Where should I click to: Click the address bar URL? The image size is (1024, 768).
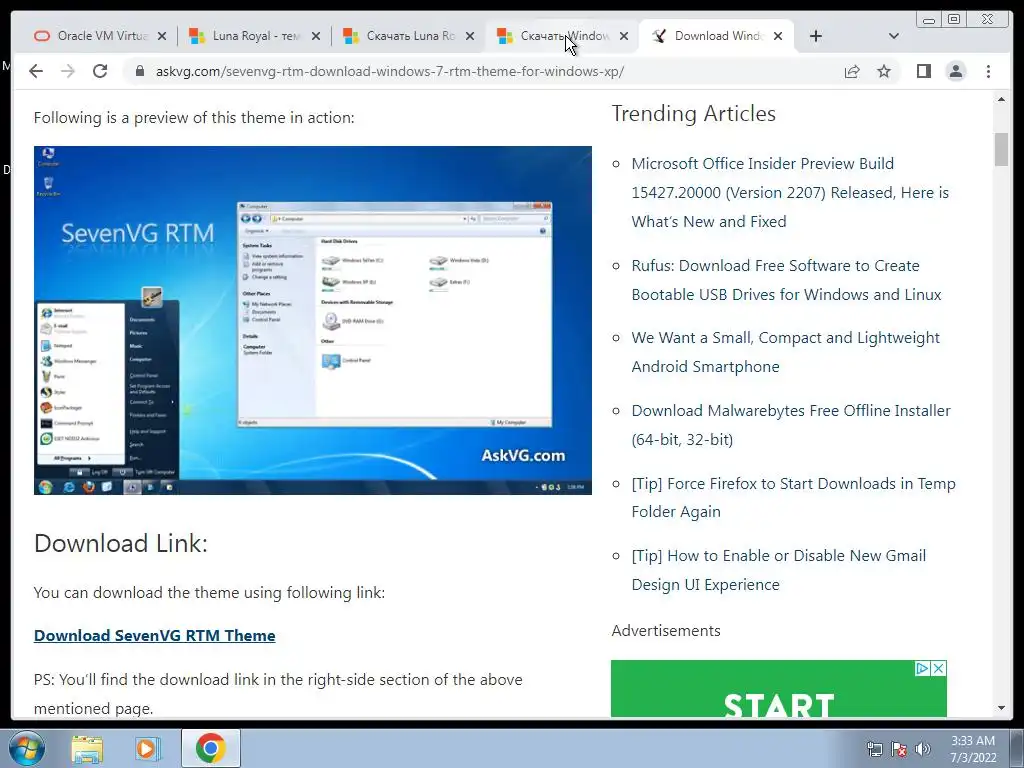390,71
